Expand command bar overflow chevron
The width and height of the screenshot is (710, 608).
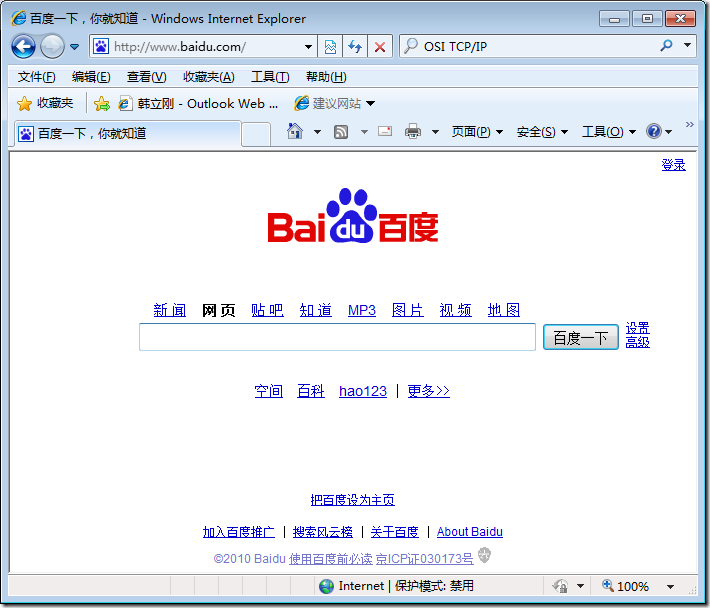point(689,124)
